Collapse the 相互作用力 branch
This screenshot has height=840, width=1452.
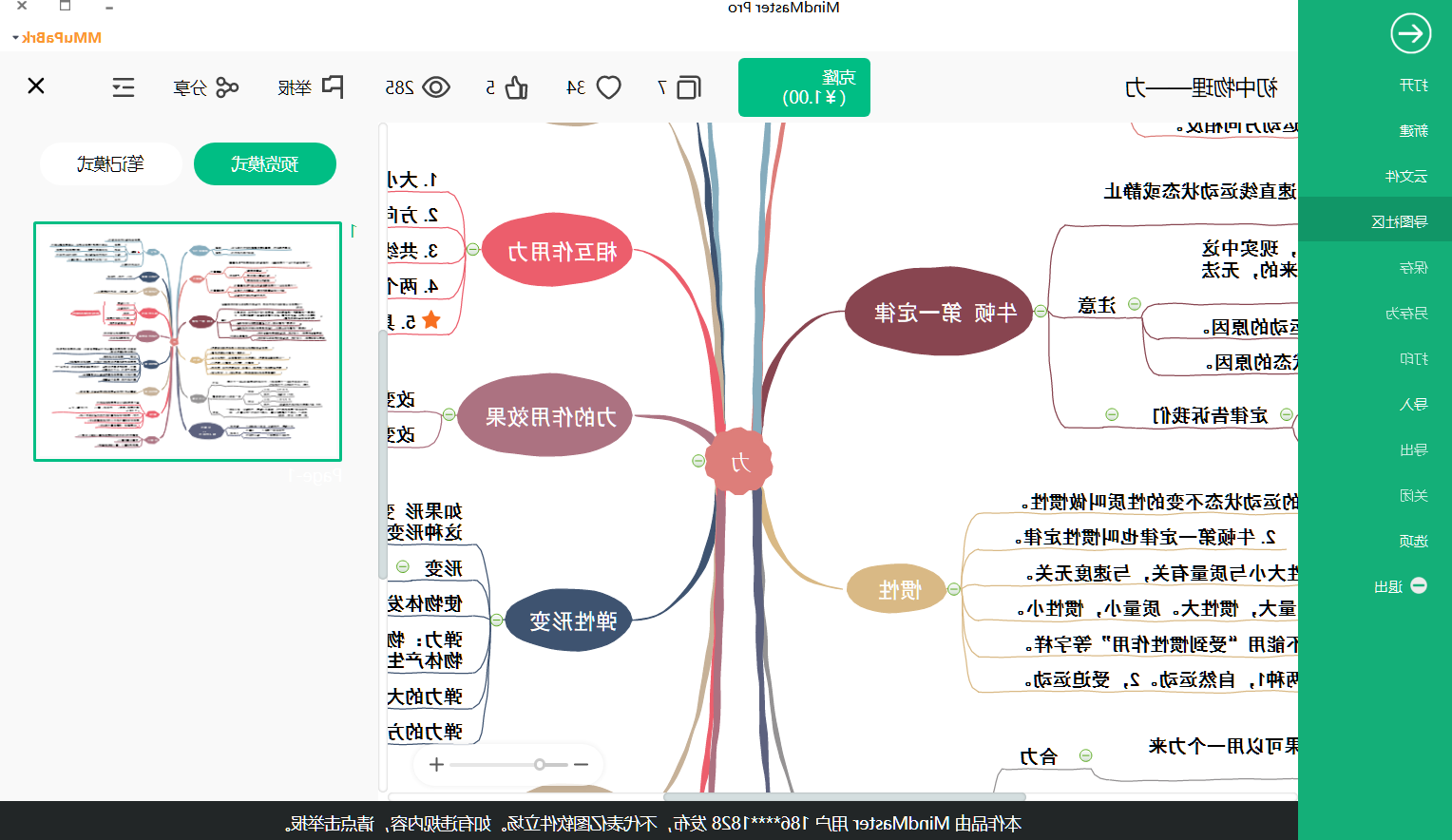pos(472,250)
